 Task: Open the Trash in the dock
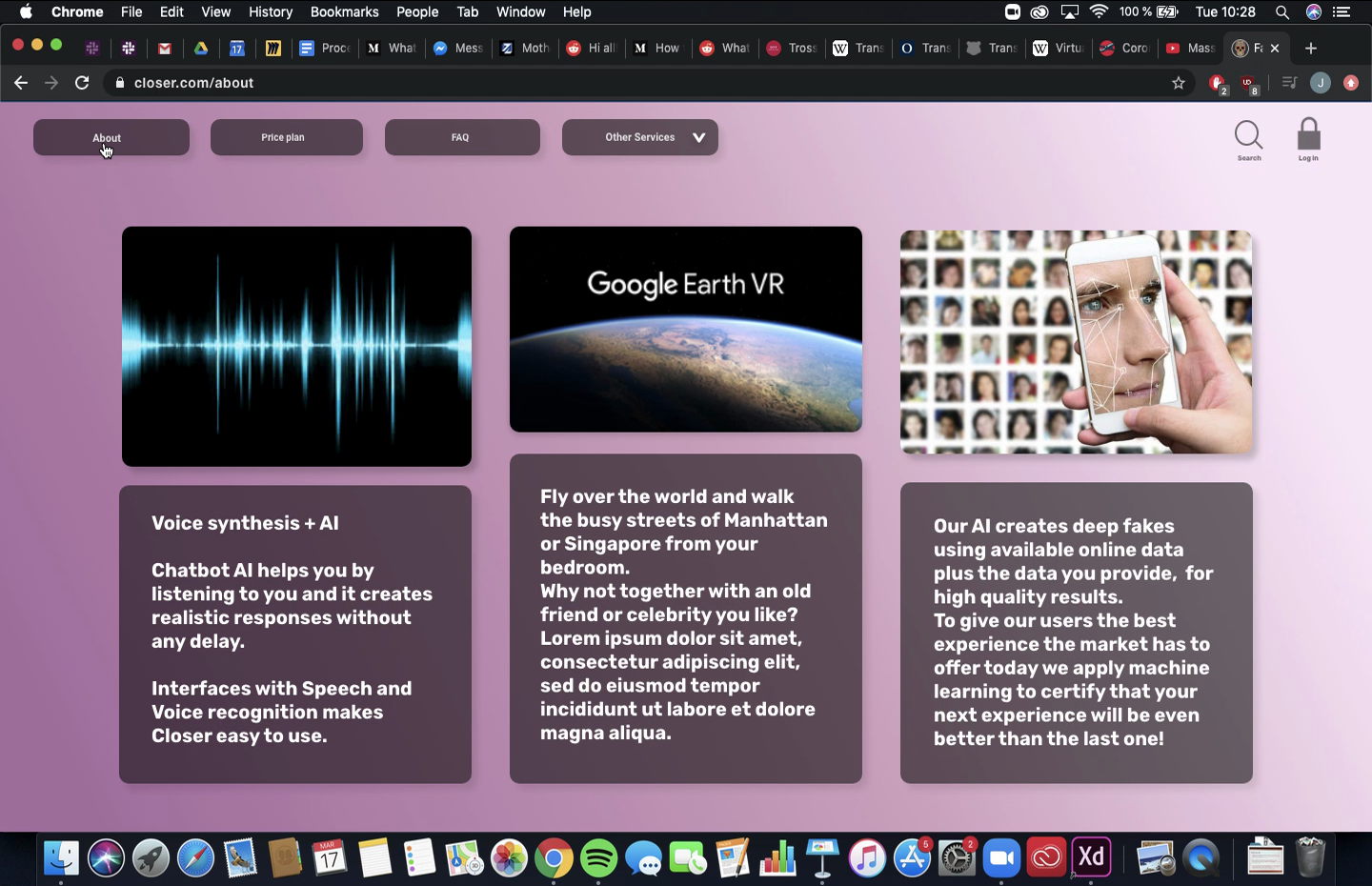coord(1311,858)
